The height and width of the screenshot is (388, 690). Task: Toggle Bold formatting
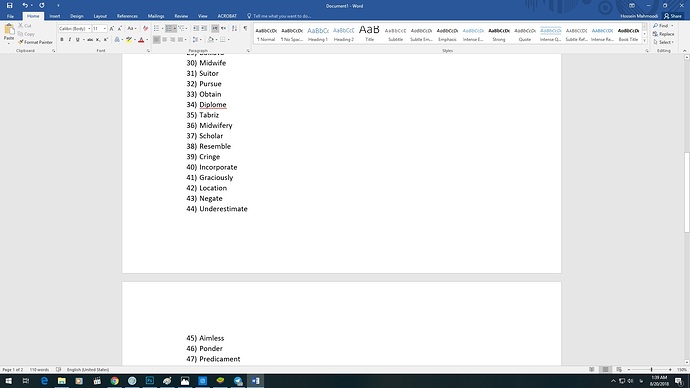click(x=62, y=40)
